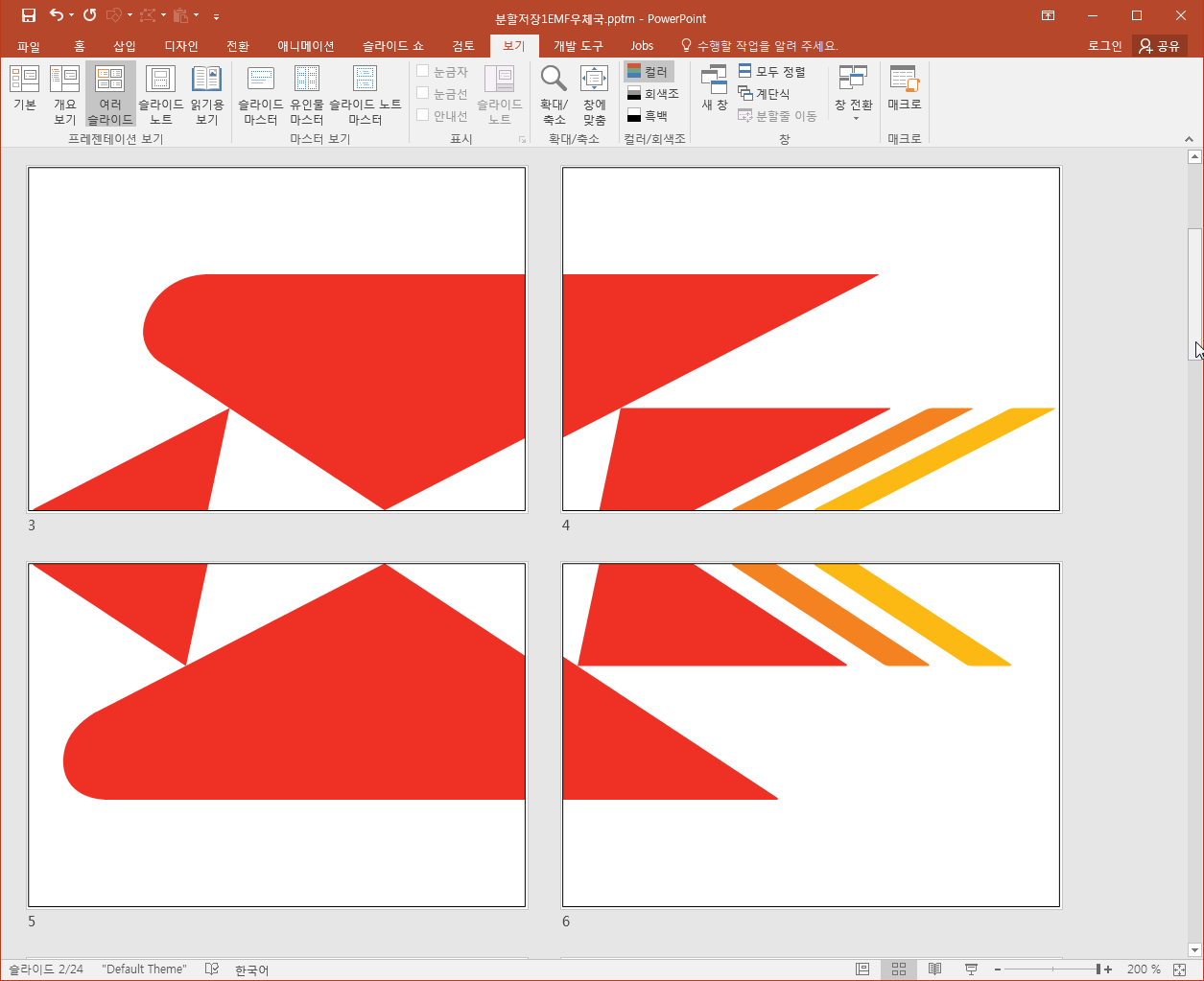Arrange all windows with 모두 정렬
The width and height of the screenshot is (1204, 981).
(x=772, y=72)
